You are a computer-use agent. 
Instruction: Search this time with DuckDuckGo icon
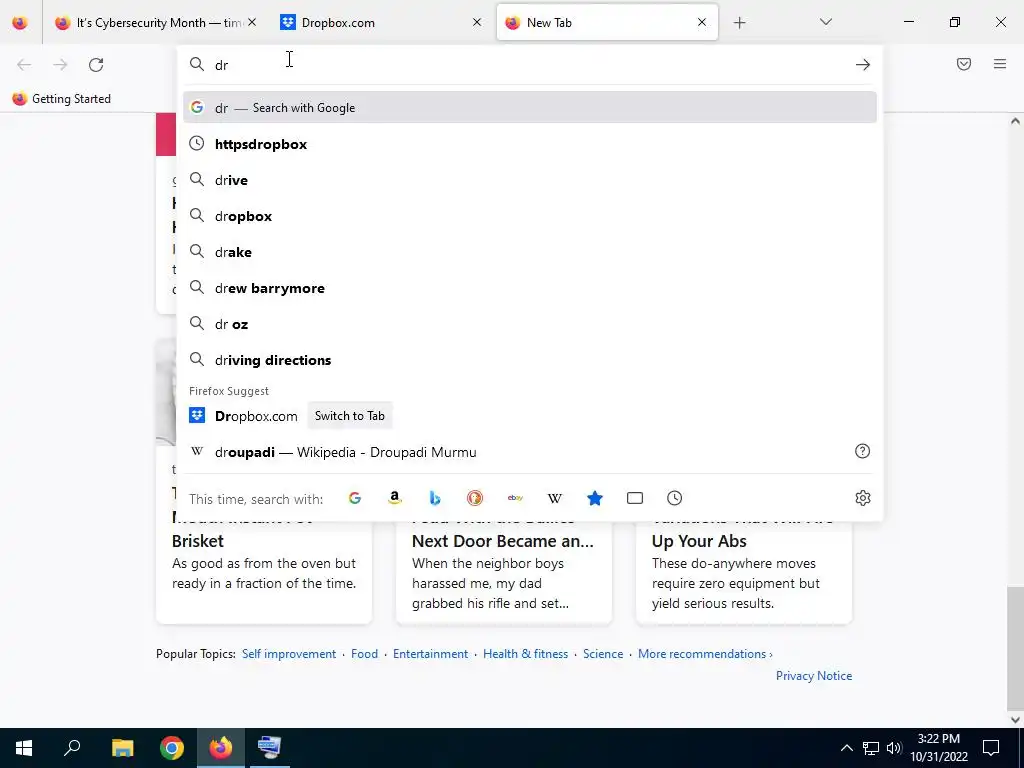pyautogui.click(x=475, y=498)
